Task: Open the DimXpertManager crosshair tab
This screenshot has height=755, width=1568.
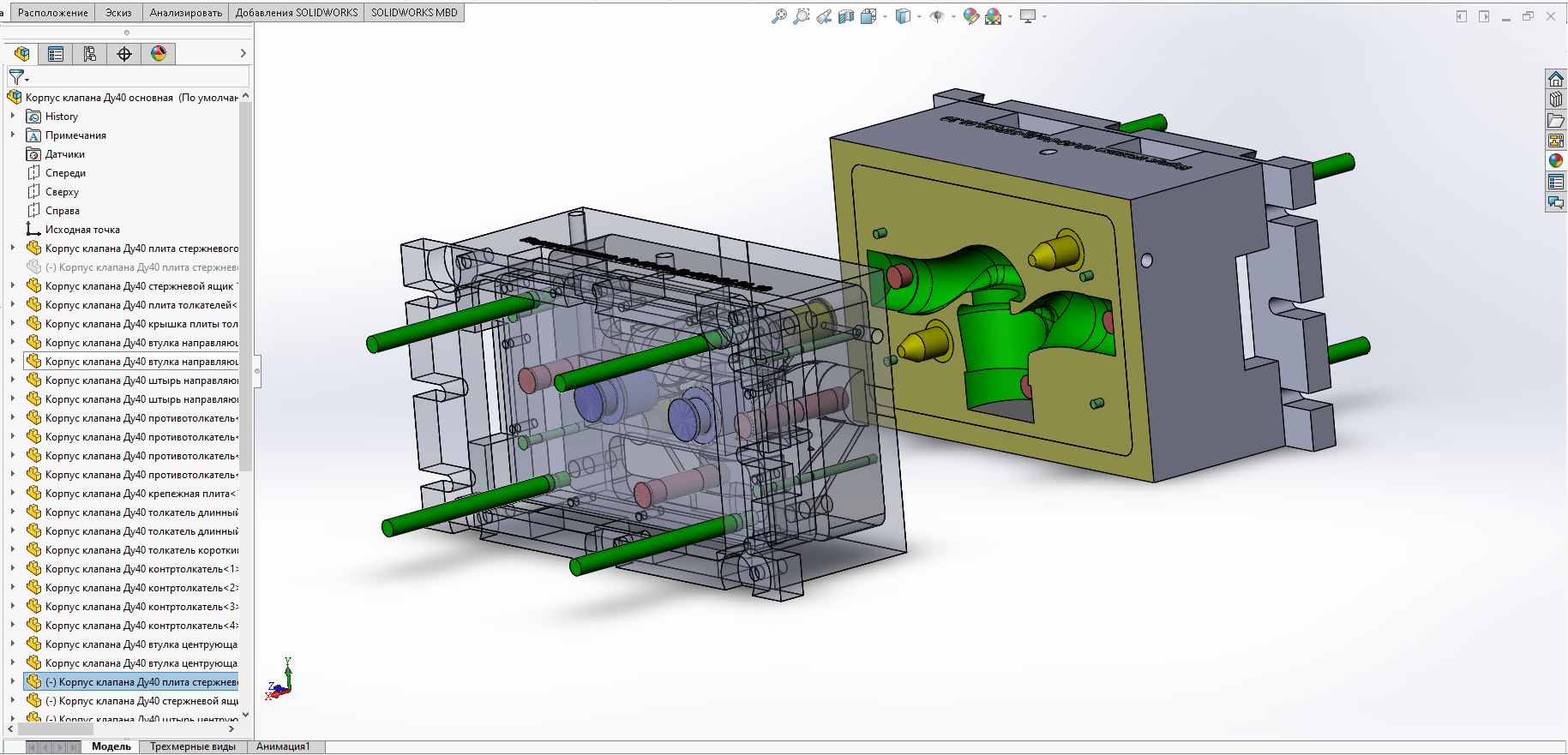Action: pyautogui.click(x=124, y=54)
